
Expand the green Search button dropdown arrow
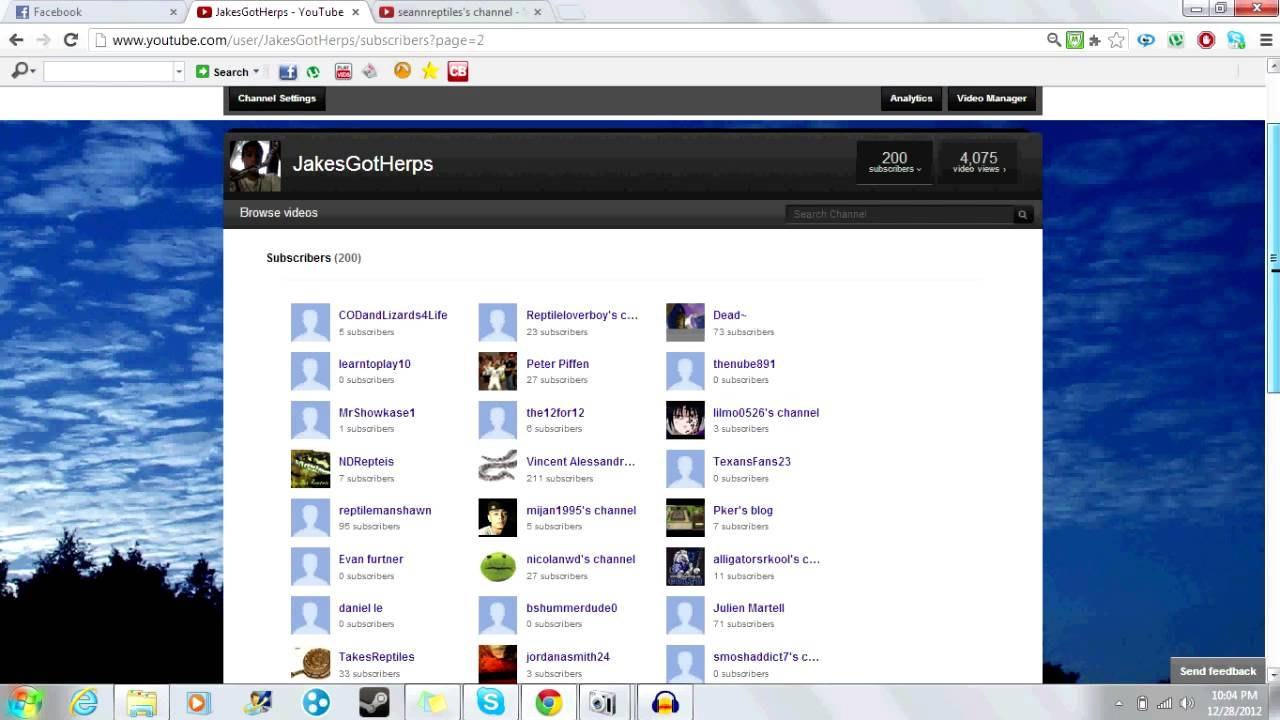256,72
